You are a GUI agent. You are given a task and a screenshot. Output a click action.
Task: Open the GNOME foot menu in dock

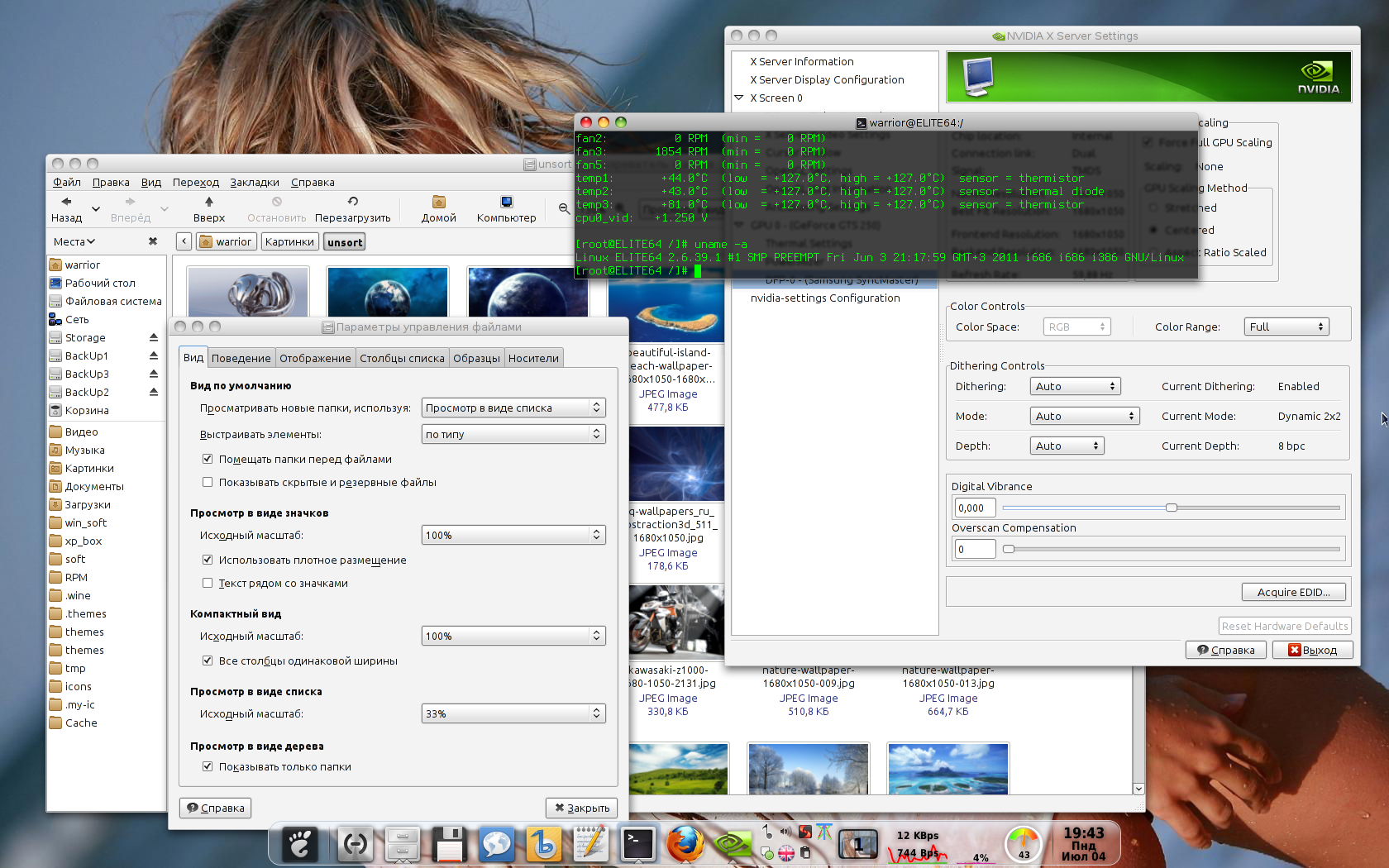pos(299,843)
